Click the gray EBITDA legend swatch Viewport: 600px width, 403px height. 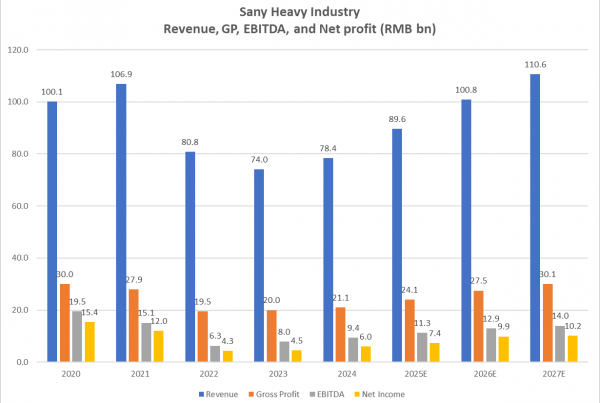(310, 394)
